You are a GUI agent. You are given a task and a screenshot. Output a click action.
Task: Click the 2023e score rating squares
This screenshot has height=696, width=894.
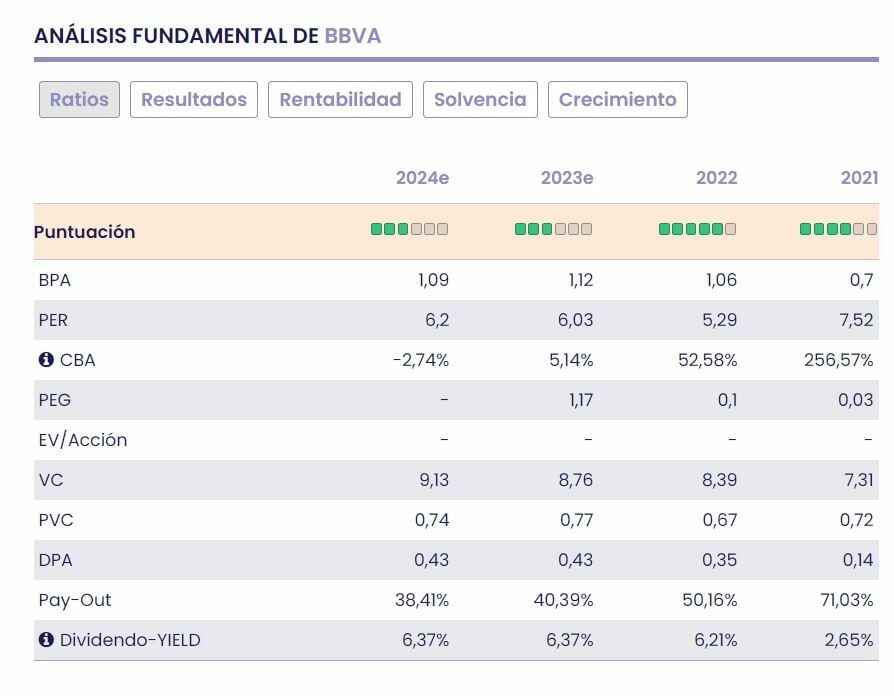tap(553, 229)
